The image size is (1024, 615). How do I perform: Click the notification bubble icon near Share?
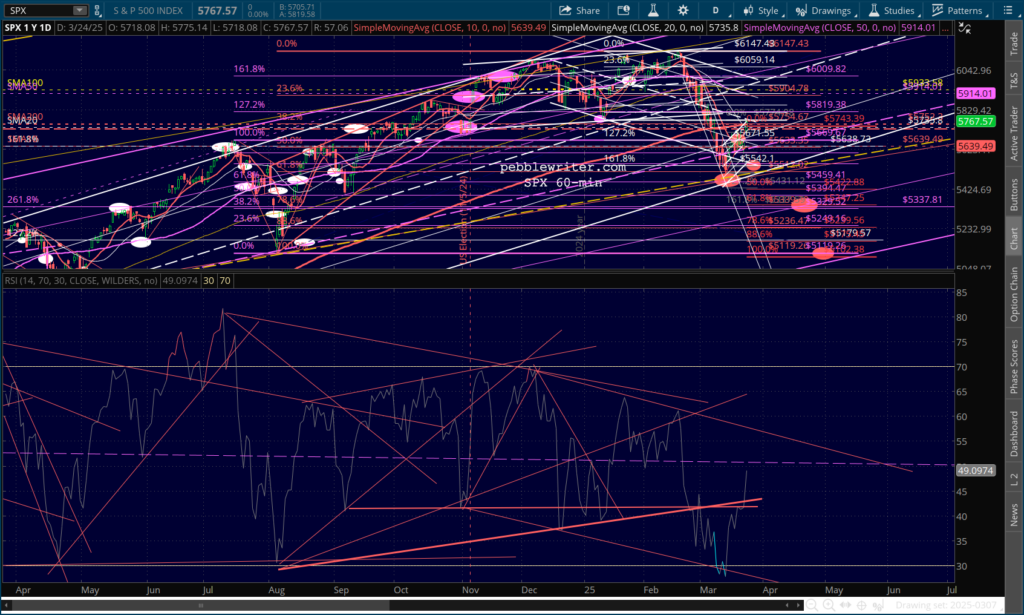pyautogui.click(x=623, y=10)
